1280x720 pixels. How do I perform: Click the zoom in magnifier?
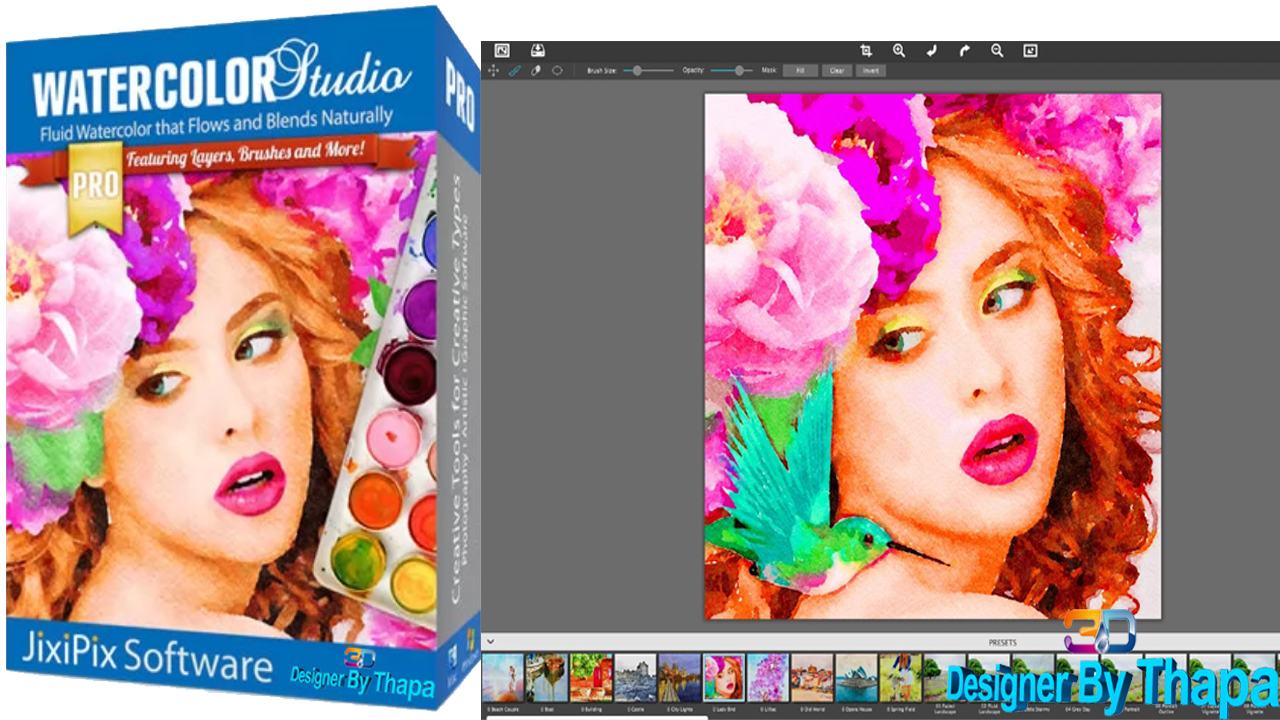point(899,50)
